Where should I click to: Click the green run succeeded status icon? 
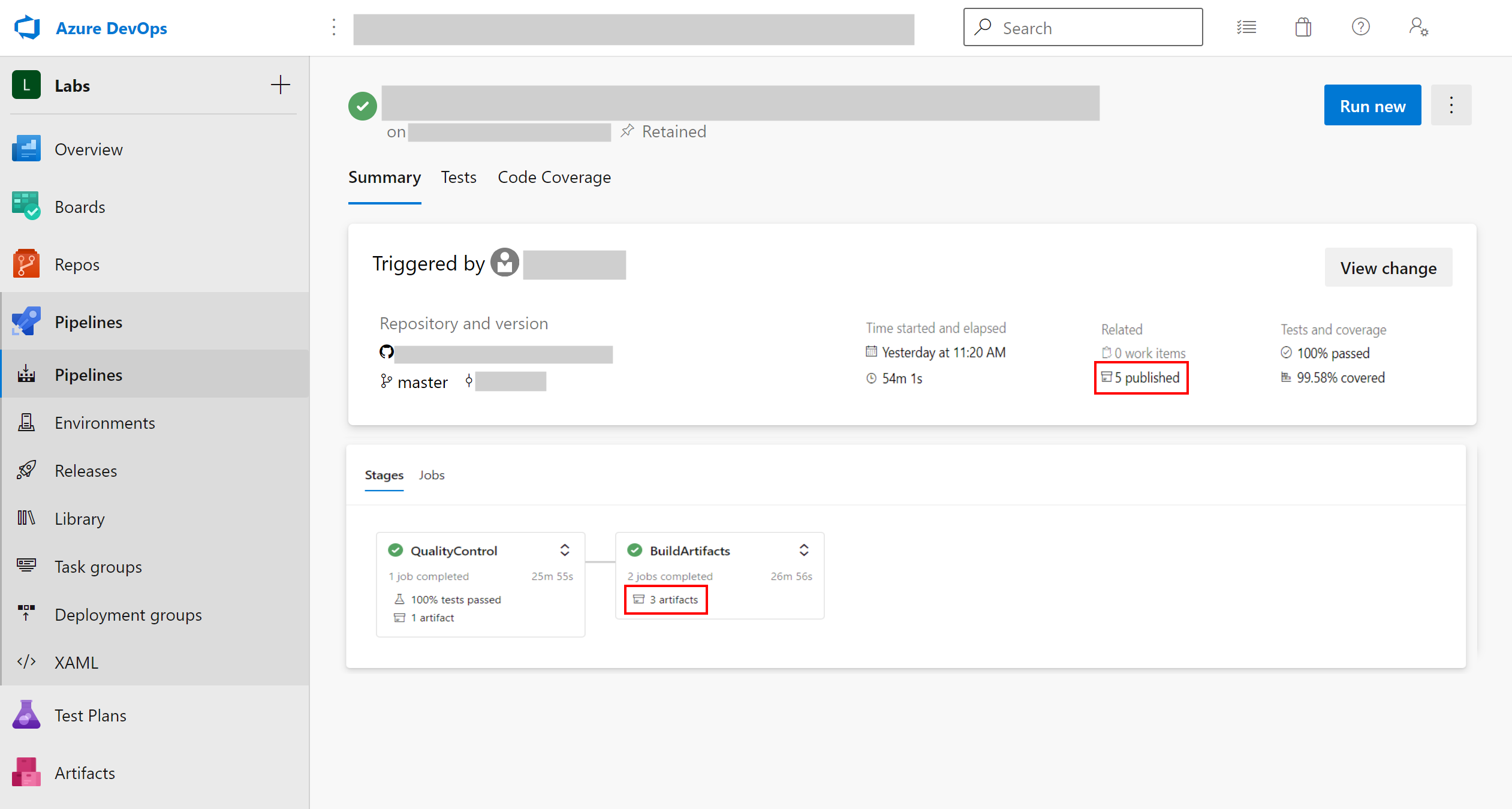coord(363,106)
